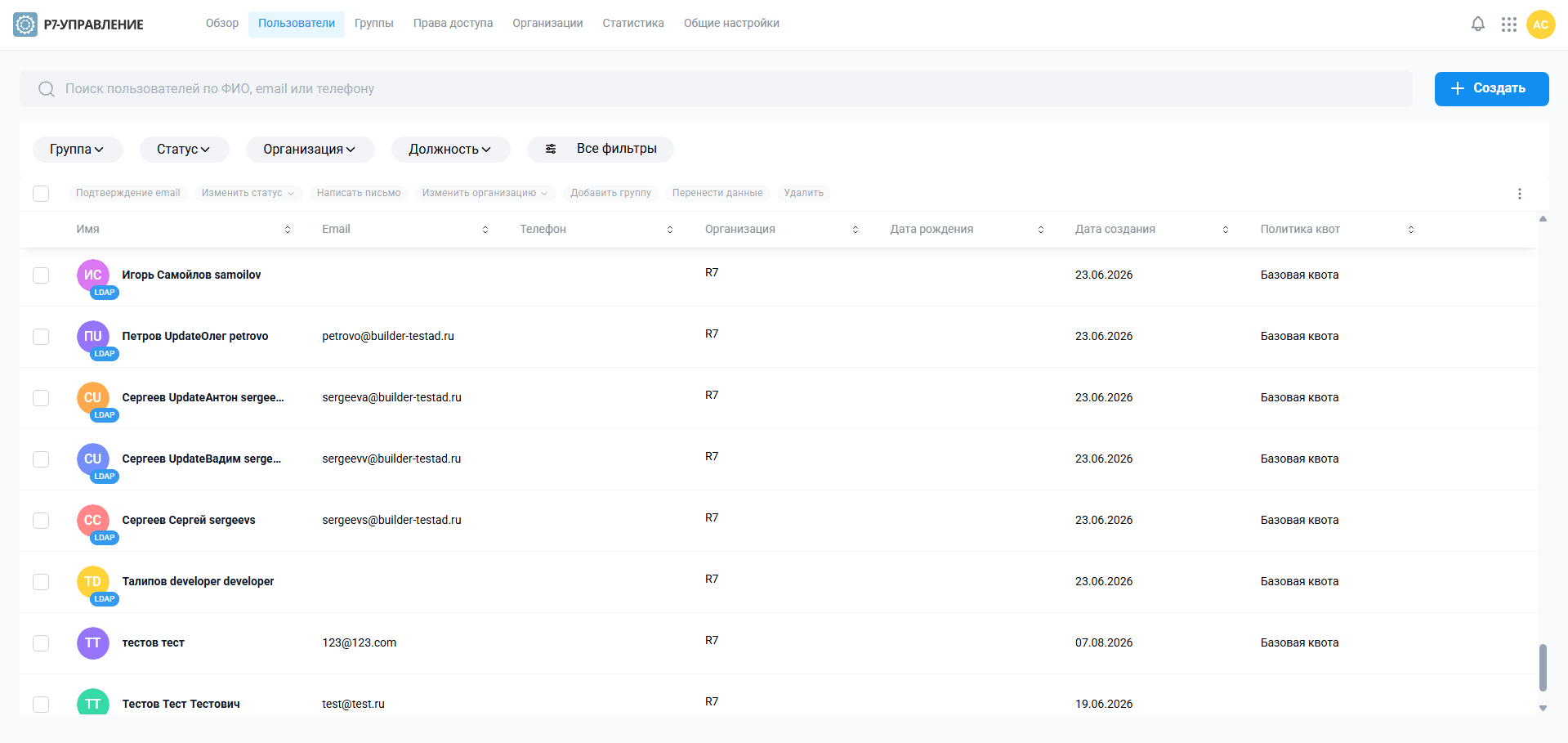The width and height of the screenshot is (1568, 743).
Task: Click the Все фильтры sliders icon
Action: pyautogui.click(x=551, y=149)
